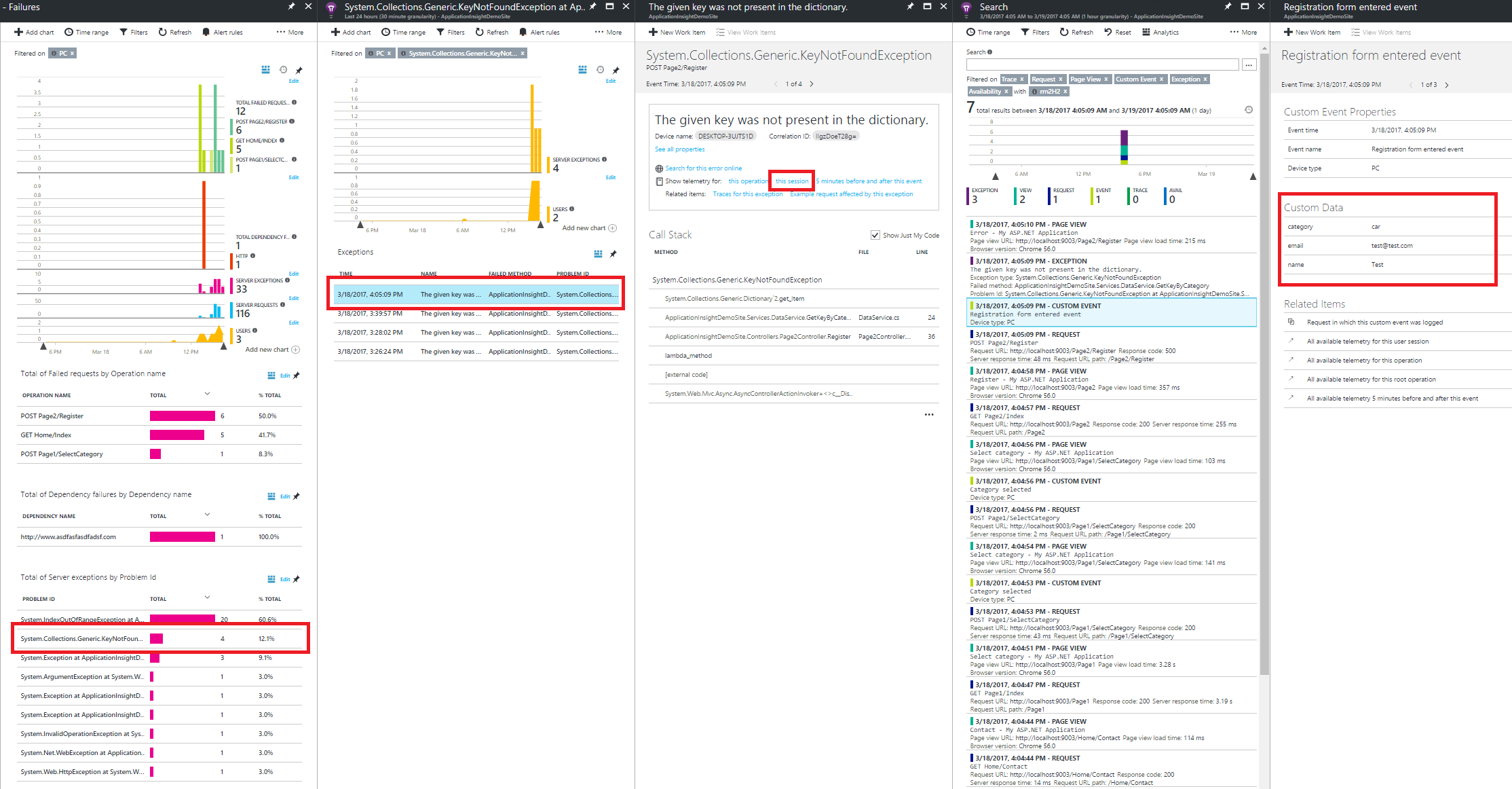Click Add chart in the Failures blade toolbar
This screenshot has width=1512, height=789.
[x=34, y=32]
